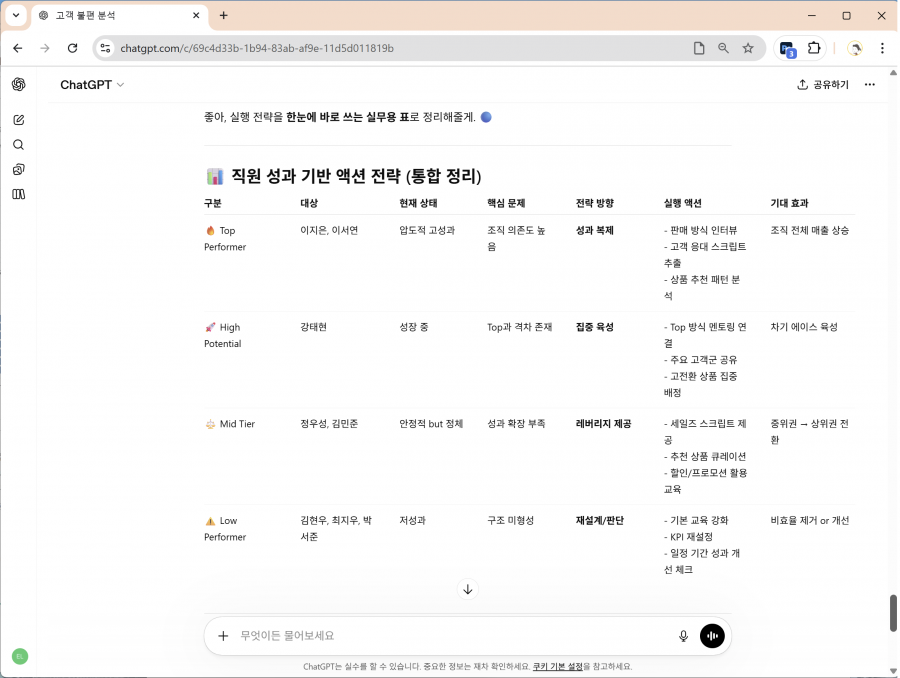Focus the 무엇이든 물어보세요 message input
Screen dimensions: 900x678
pos(450,636)
